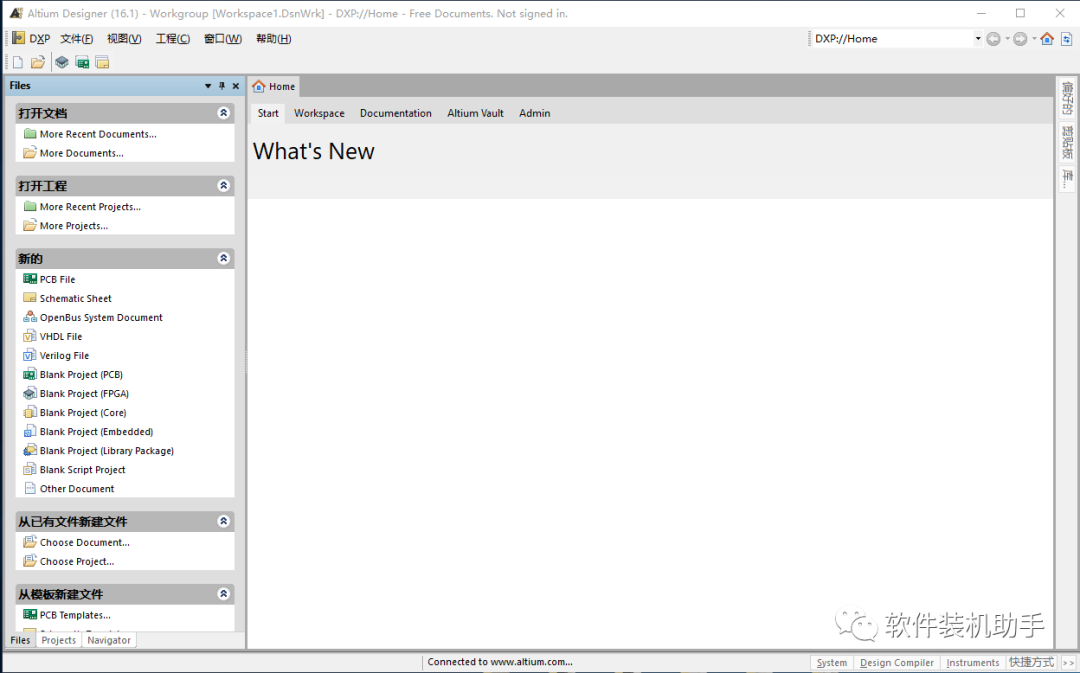Open the 工程(C) menu
Screen dimensions: 1080x673
(x=172, y=39)
